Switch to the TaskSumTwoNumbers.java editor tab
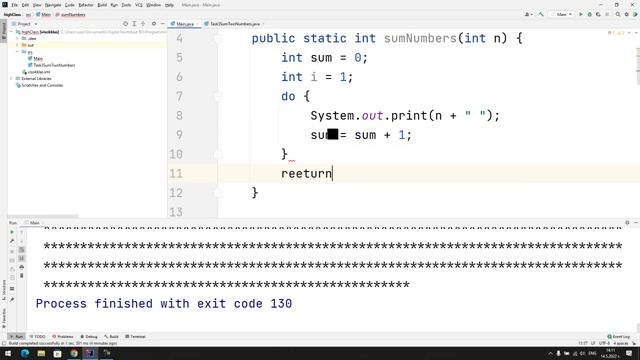 coord(234,24)
